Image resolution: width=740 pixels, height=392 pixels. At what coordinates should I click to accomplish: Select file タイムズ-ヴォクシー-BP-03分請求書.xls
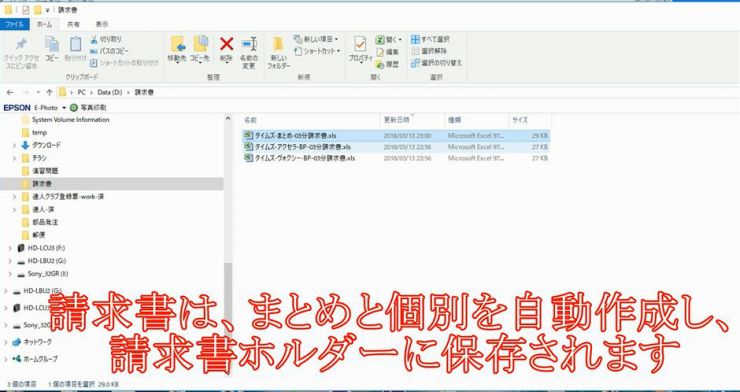[396, 158]
